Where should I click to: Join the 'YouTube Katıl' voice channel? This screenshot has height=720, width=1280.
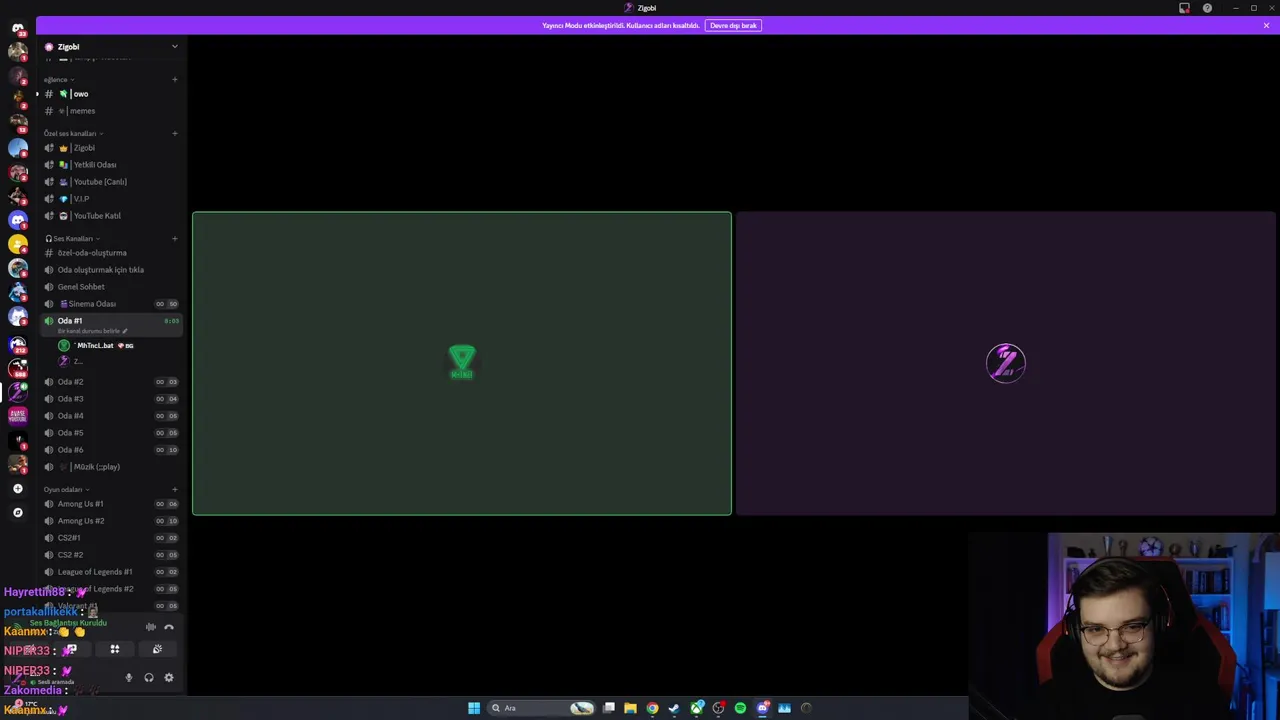(111, 216)
